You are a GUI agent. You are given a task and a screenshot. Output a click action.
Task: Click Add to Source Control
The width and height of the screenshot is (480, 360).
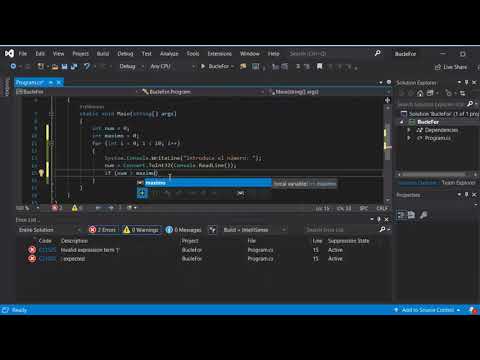[x=427, y=310]
